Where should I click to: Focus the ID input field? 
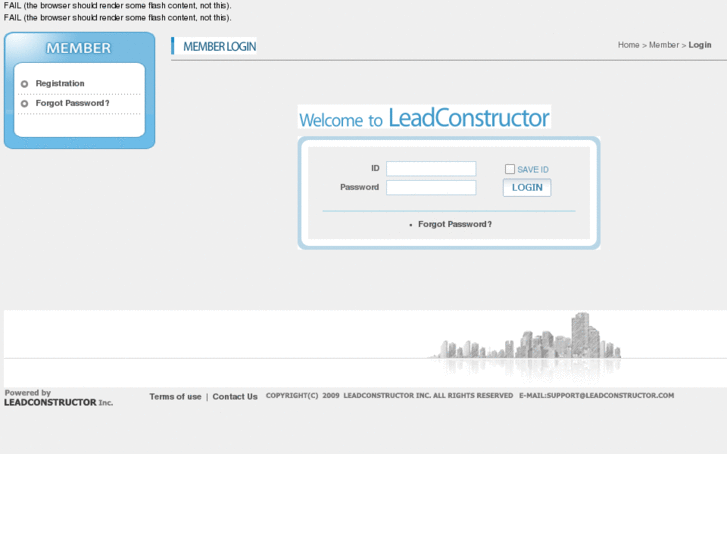[x=431, y=168]
